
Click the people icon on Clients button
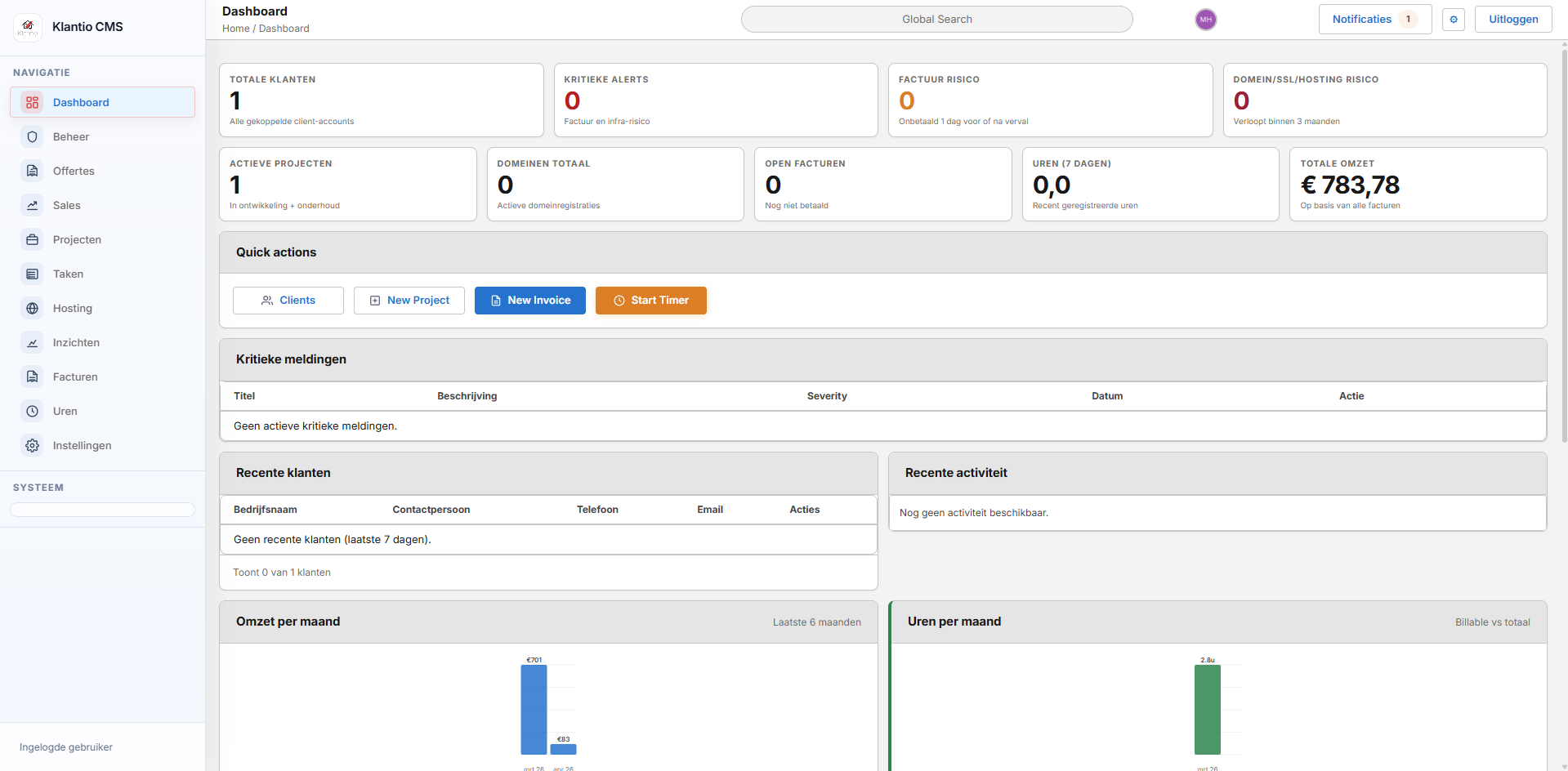coord(267,301)
